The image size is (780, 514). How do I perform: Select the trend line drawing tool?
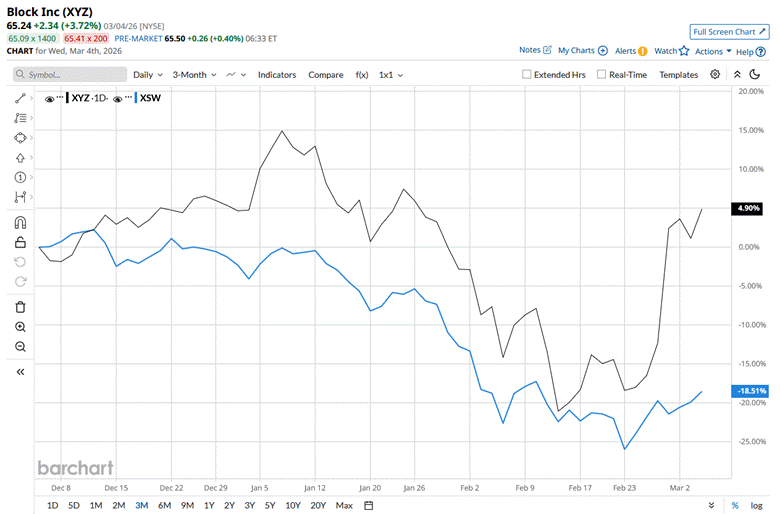click(21, 98)
